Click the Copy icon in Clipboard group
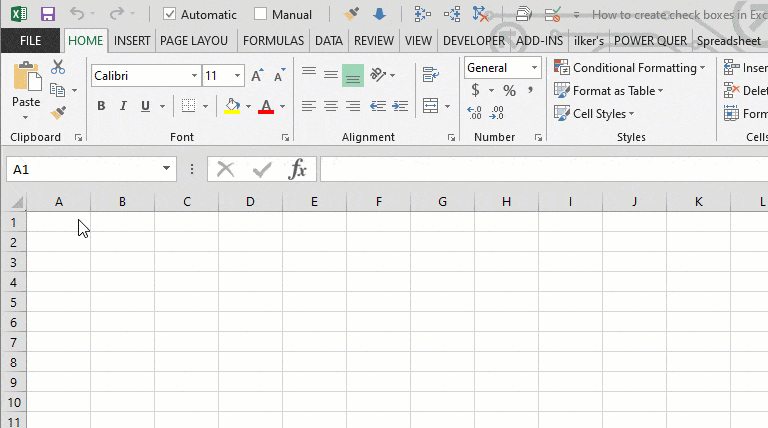This screenshot has height=428, width=768. (57, 90)
